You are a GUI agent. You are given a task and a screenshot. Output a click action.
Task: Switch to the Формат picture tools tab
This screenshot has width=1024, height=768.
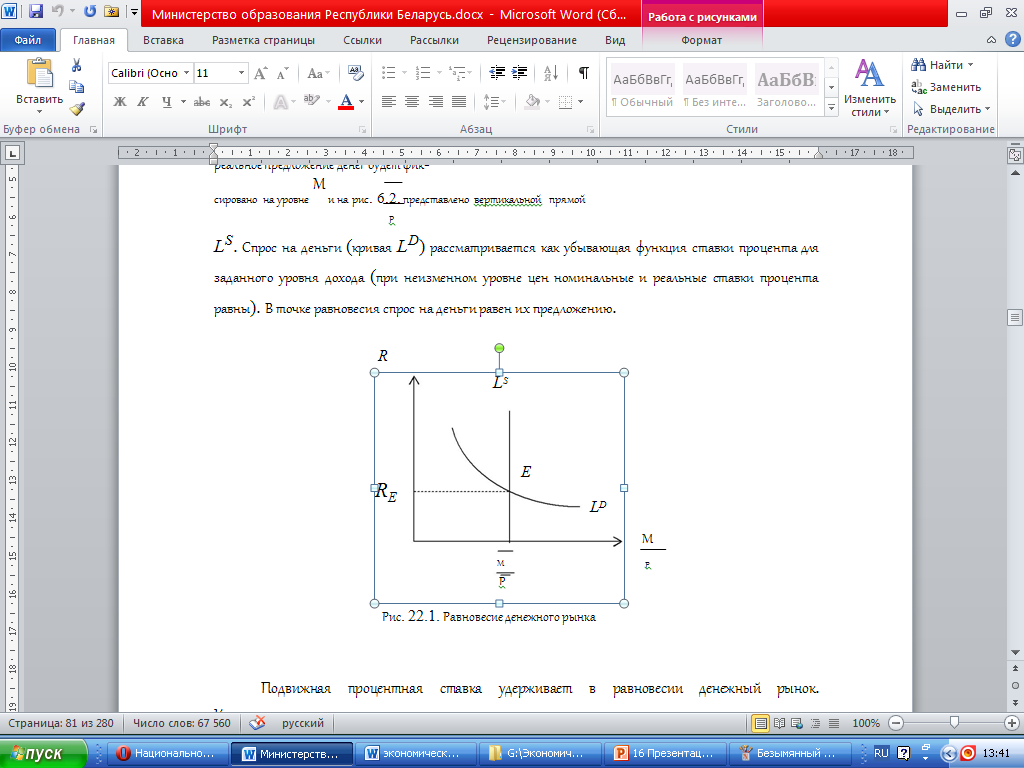click(701, 40)
